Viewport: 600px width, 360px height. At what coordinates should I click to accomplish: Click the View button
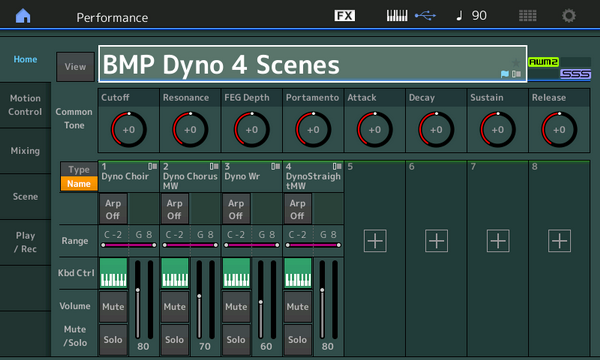[75, 67]
